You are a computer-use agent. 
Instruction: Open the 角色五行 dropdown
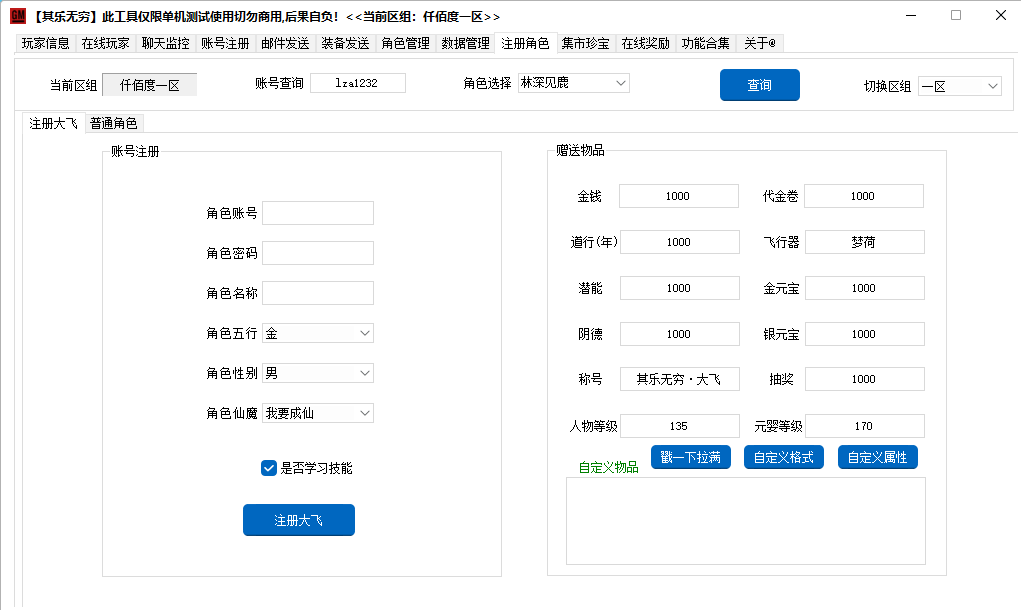317,333
